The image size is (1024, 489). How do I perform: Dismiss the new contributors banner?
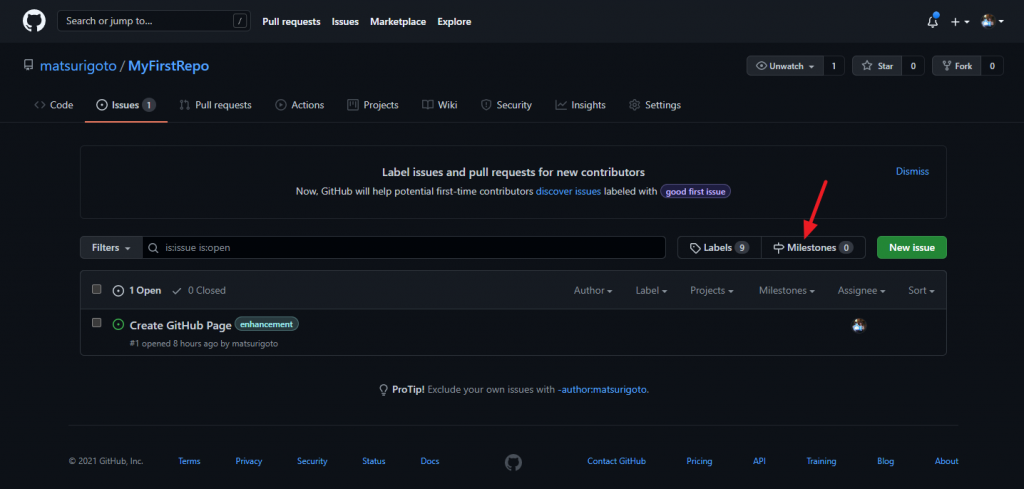(912, 171)
